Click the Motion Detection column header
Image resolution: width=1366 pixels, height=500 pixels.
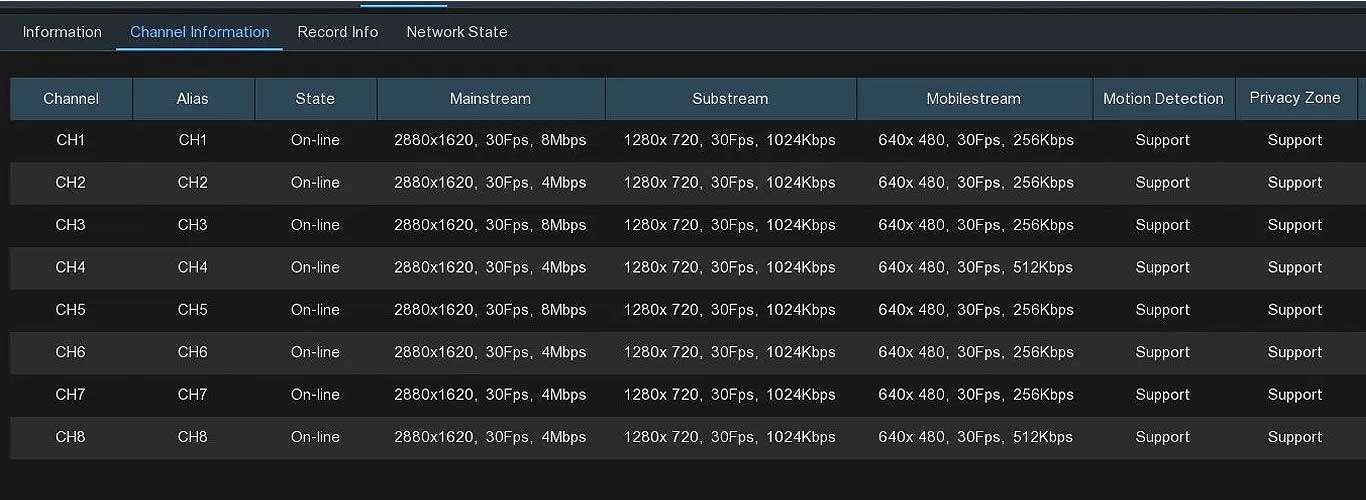click(x=1163, y=98)
